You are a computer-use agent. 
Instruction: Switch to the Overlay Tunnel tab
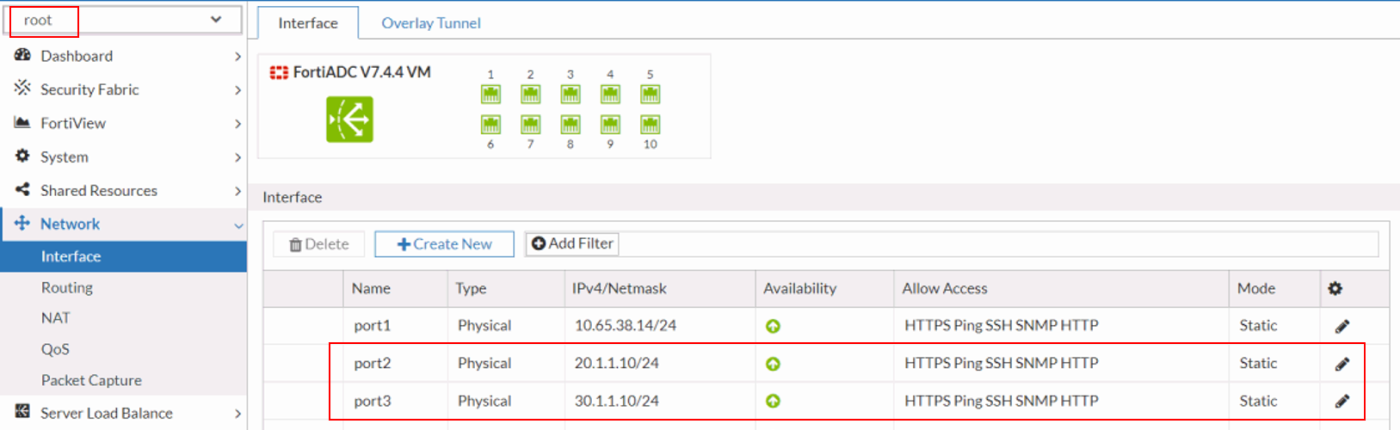[431, 22]
